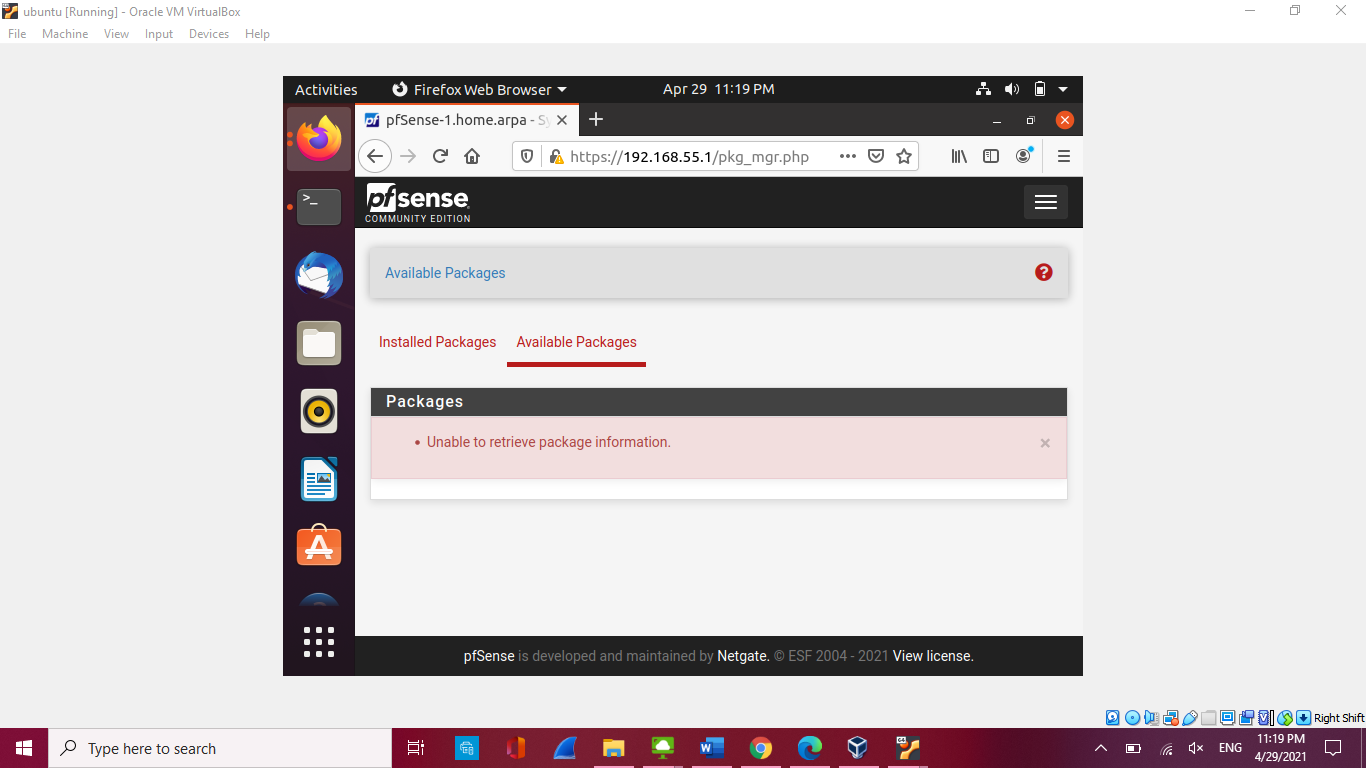This screenshot has height=768, width=1366.
Task: Open the Firefox application menu
Action: [1064, 156]
